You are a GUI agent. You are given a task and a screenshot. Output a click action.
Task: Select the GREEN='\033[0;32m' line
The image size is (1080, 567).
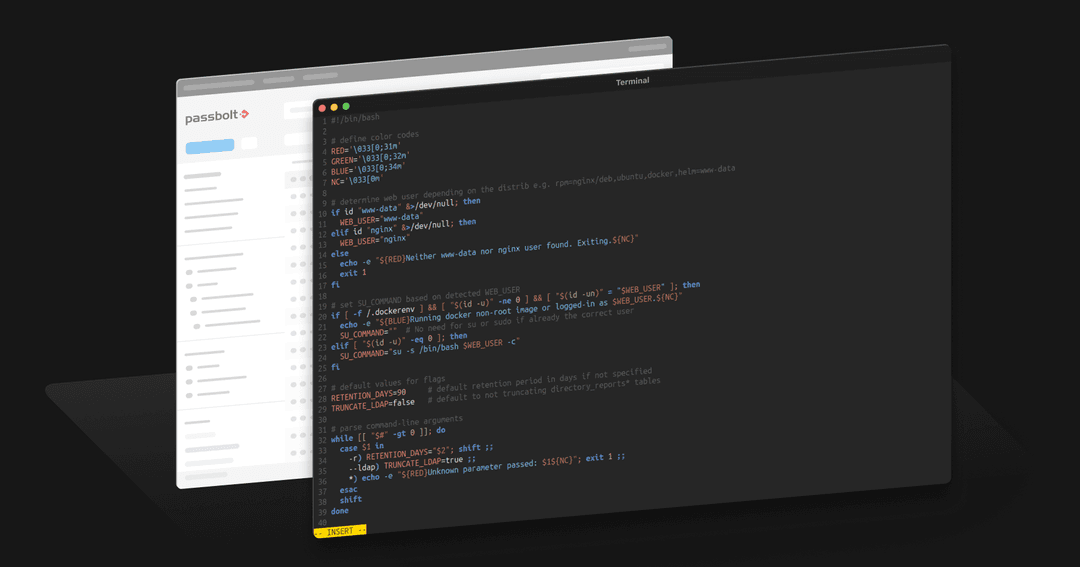(369, 159)
